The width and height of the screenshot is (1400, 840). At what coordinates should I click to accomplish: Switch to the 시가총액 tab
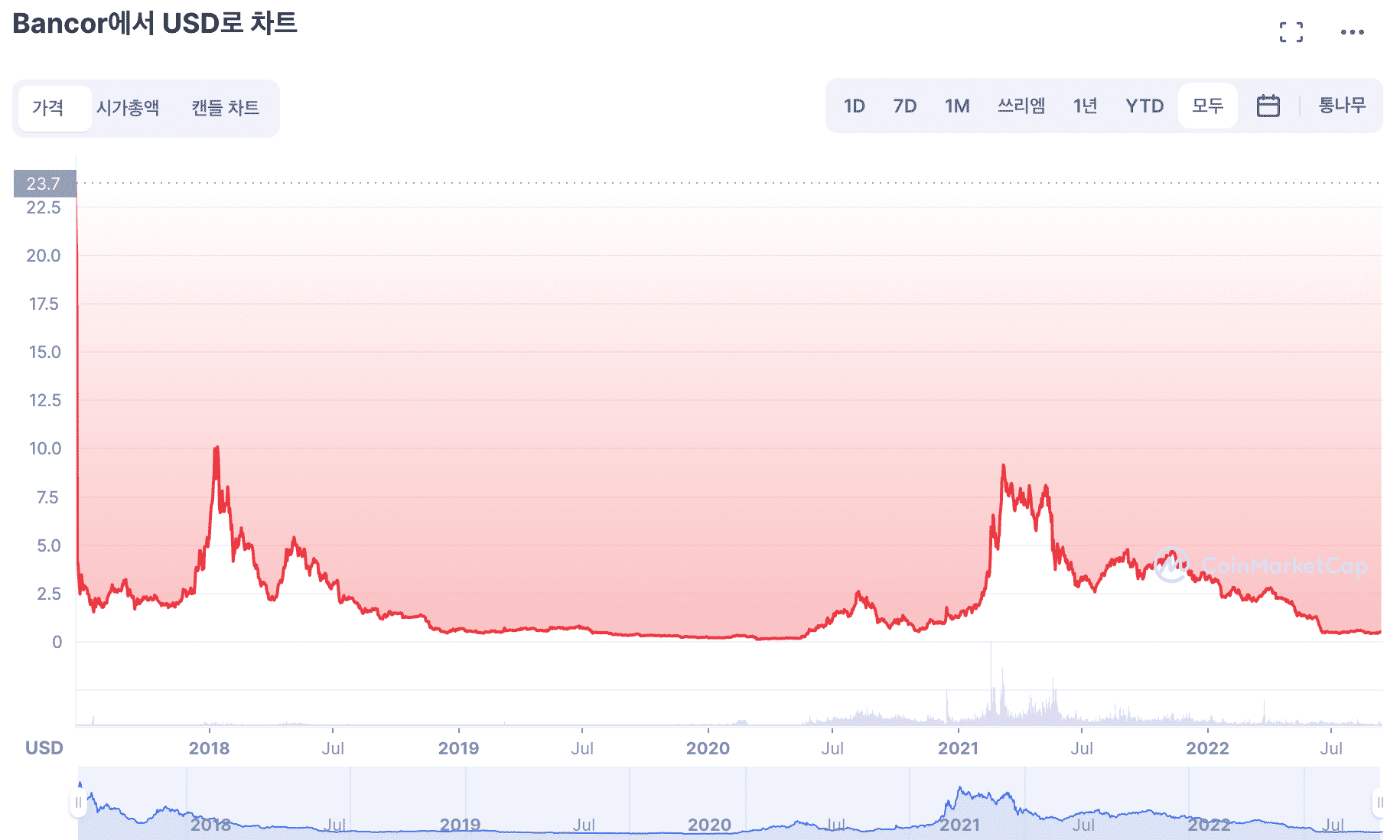(128, 108)
